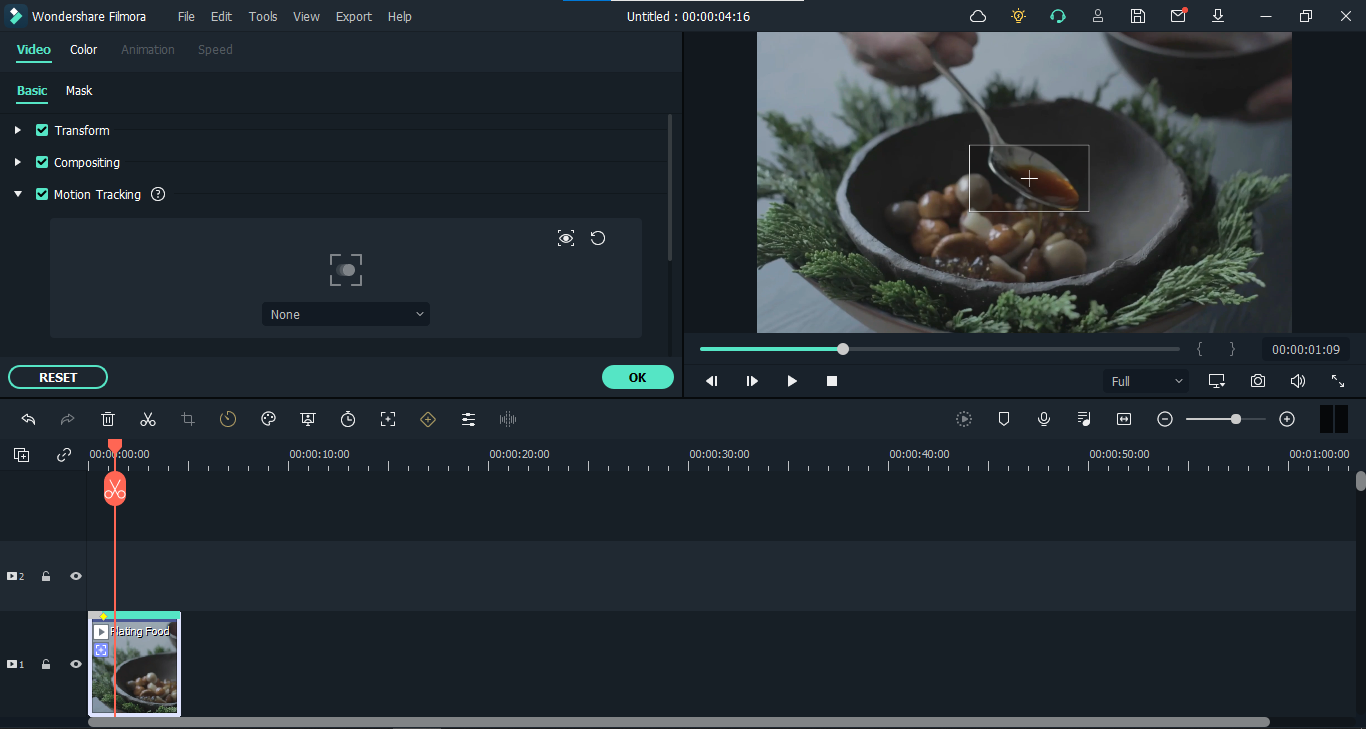Open the Export menu
1366x729 pixels.
(354, 16)
